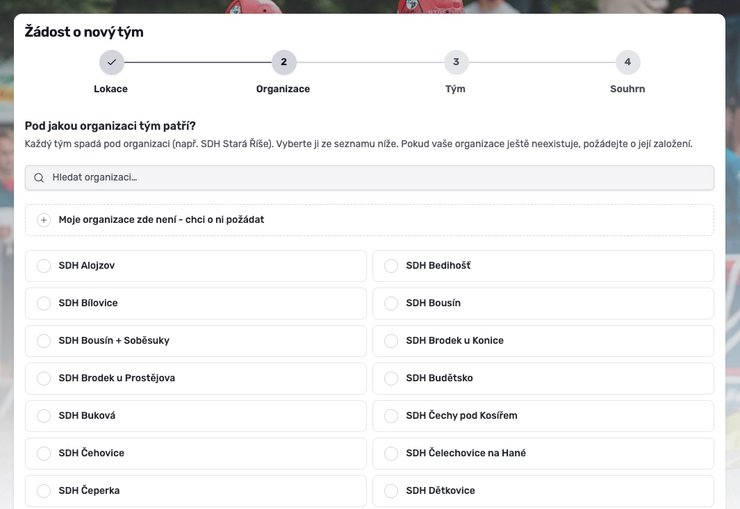Select SDH Čelechovice na Hané option
This screenshot has height=509, width=740.
click(x=543, y=453)
